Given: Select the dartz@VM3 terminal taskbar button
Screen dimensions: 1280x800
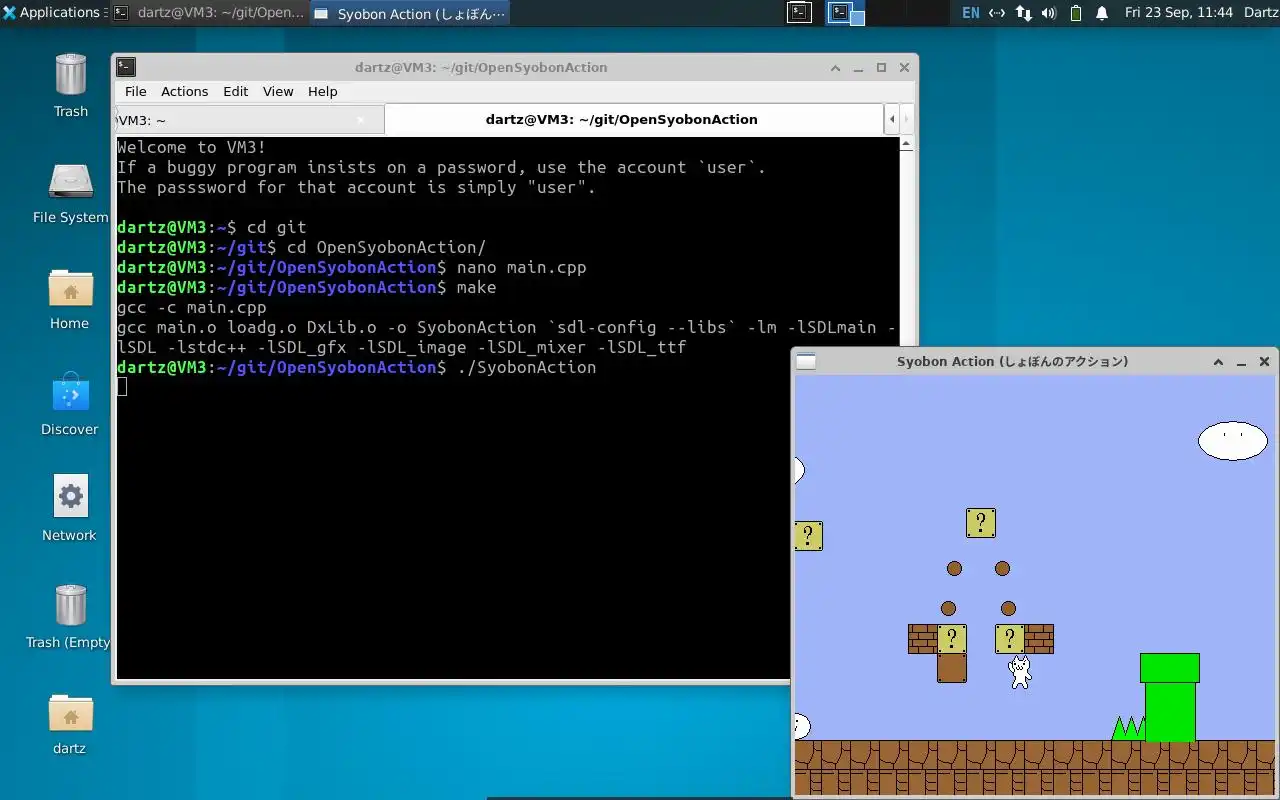Looking at the screenshot, I should (x=208, y=13).
